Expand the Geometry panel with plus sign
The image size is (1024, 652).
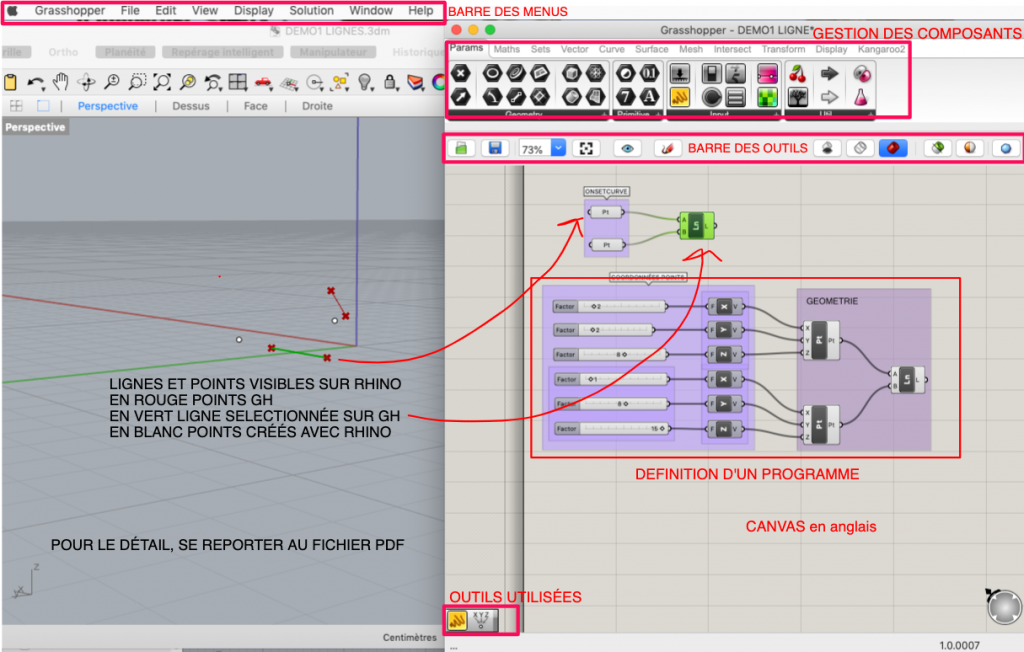coord(603,115)
